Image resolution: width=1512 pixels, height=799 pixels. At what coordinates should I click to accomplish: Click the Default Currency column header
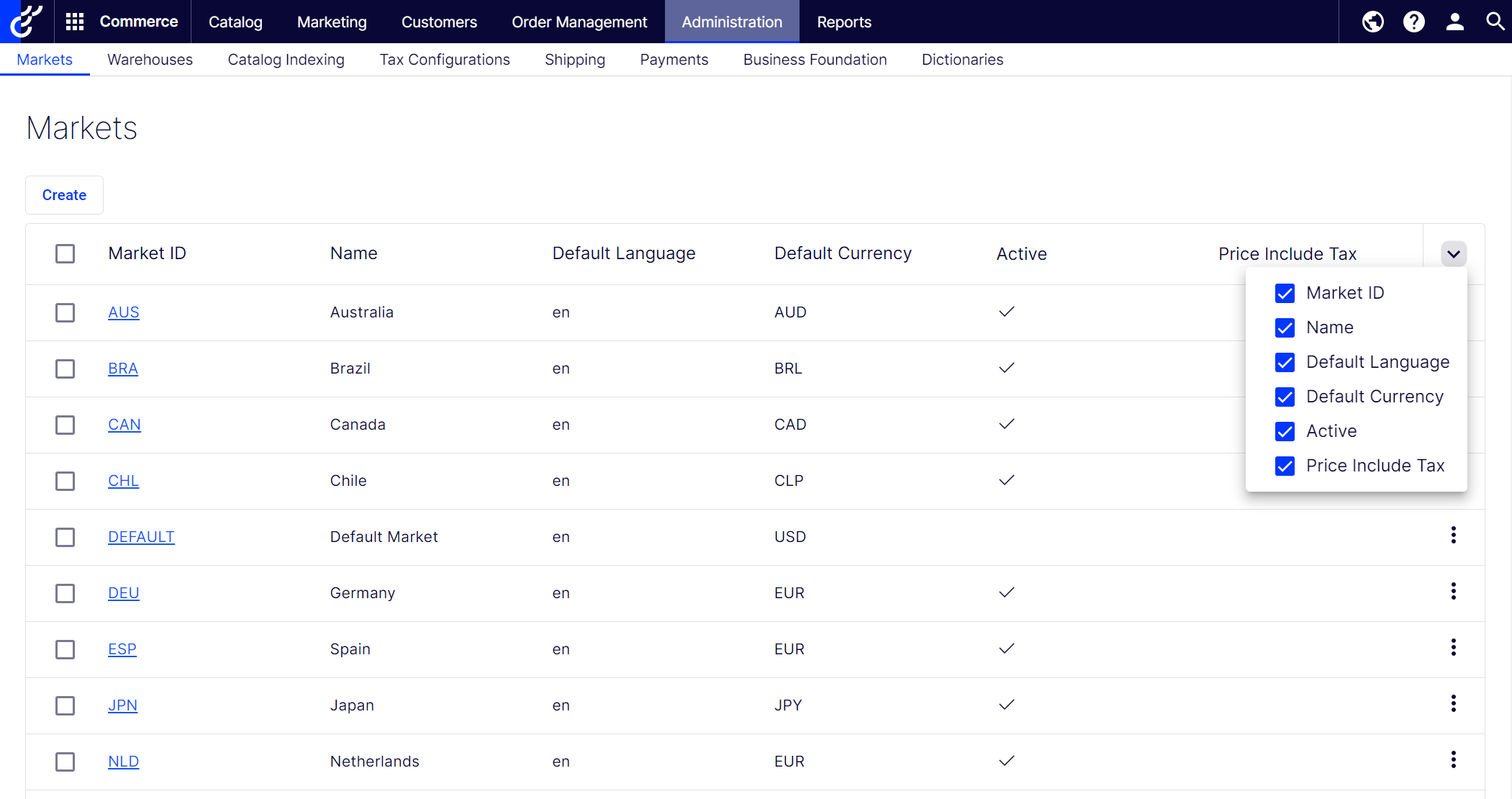point(843,253)
